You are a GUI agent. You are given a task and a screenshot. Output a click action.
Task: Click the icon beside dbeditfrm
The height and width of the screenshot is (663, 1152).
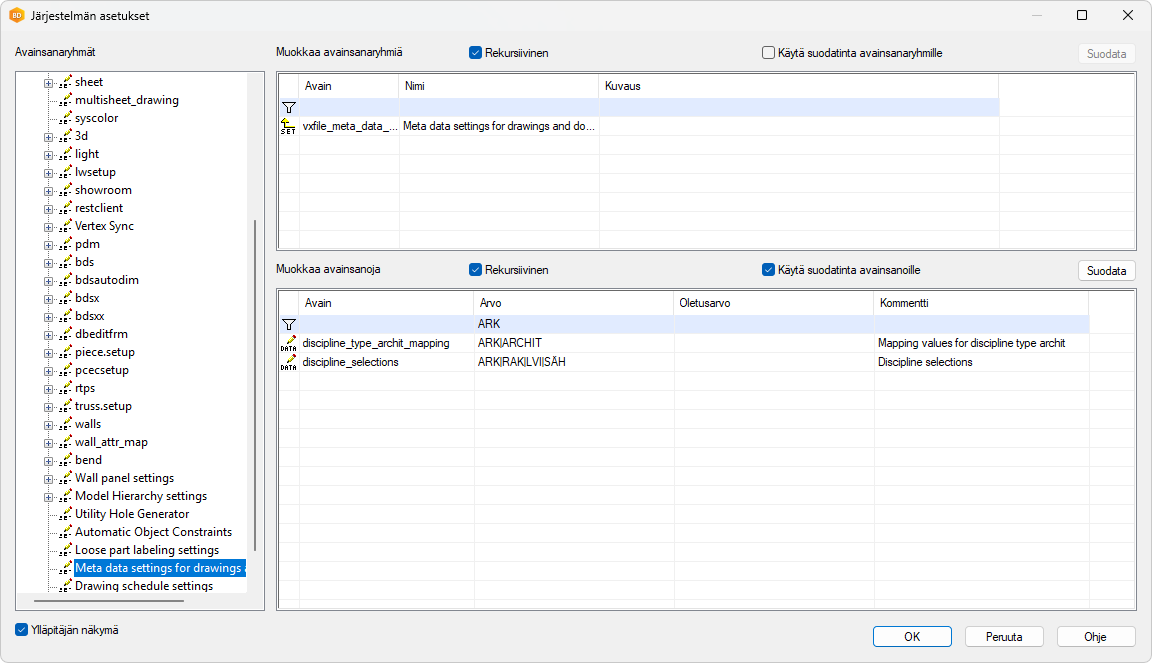[x=65, y=334]
